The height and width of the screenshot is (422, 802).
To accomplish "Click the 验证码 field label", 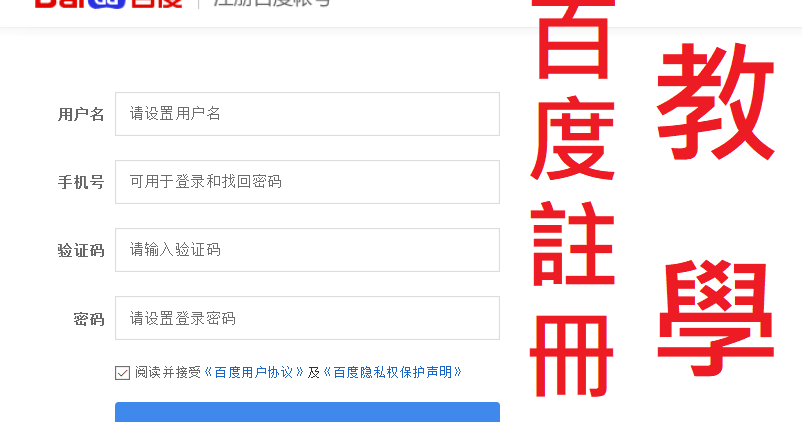I will pyautogui.click(x=81, y=251).
